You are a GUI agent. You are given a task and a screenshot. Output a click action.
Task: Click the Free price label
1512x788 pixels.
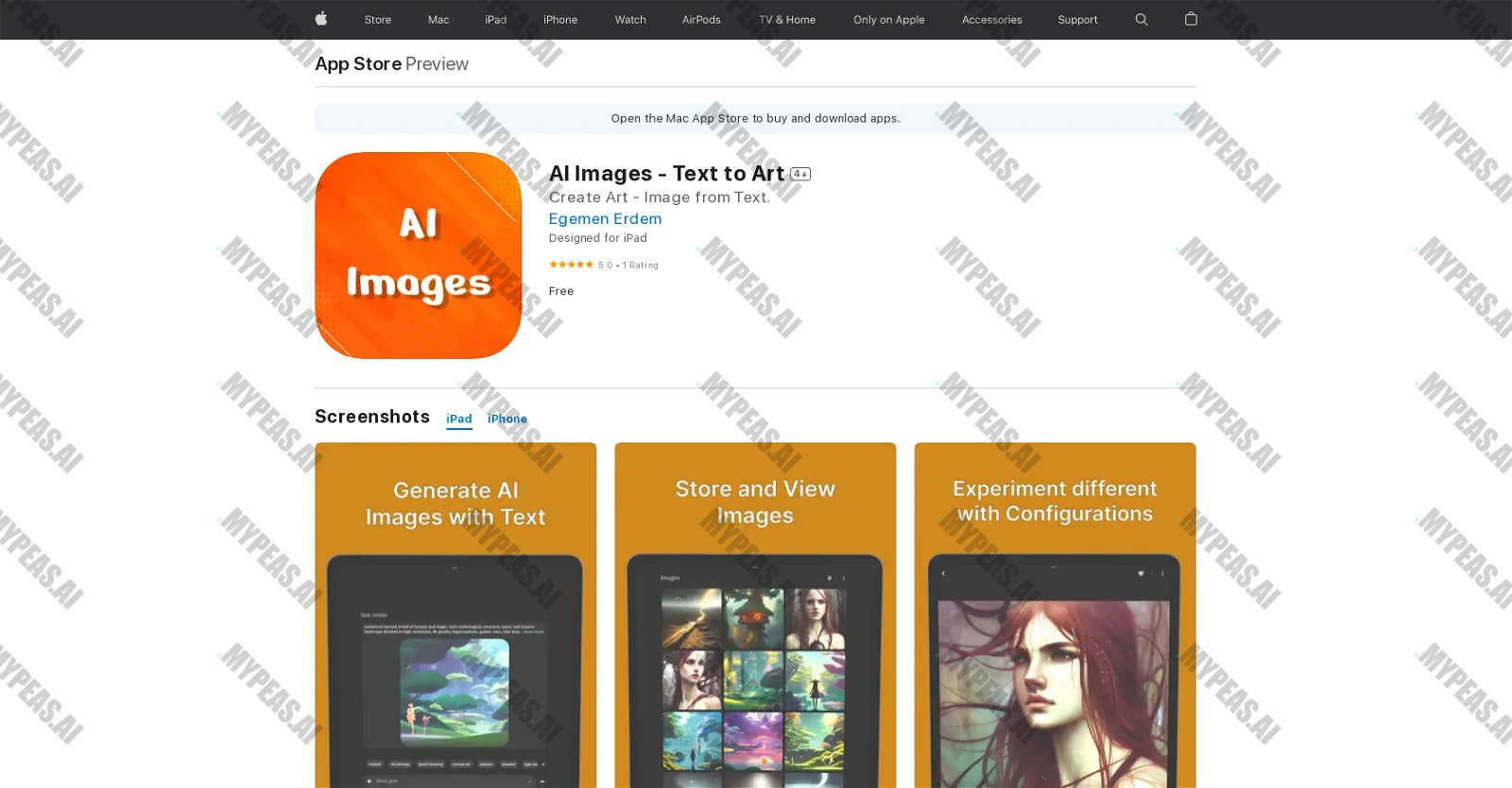point(561,291)
